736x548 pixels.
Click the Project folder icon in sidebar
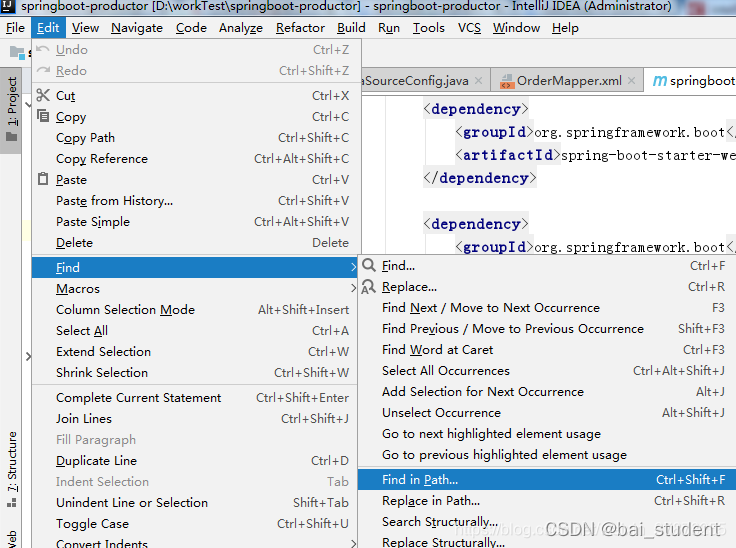(11, 137)
